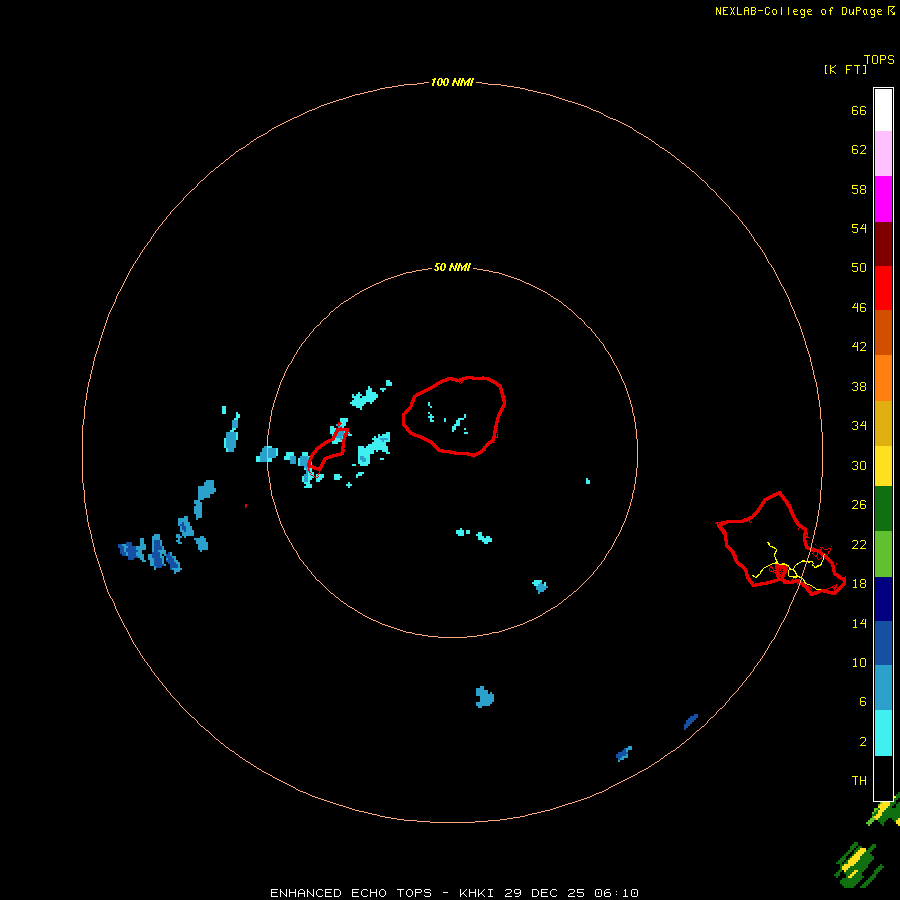
Task: Click the 50 NMI range ring label
Action: point(452,267)
